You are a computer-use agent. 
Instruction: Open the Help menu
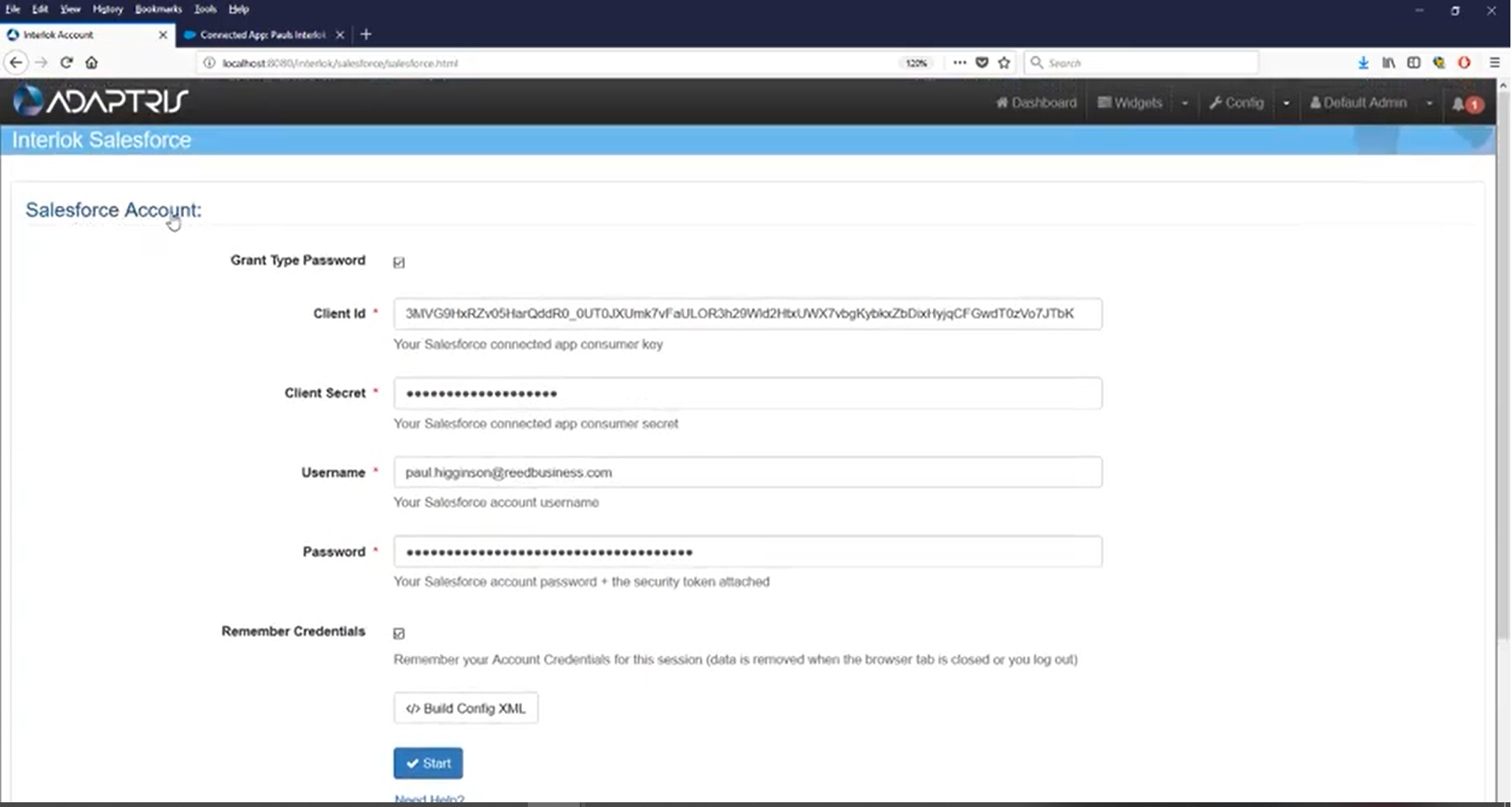coord(238,9)
